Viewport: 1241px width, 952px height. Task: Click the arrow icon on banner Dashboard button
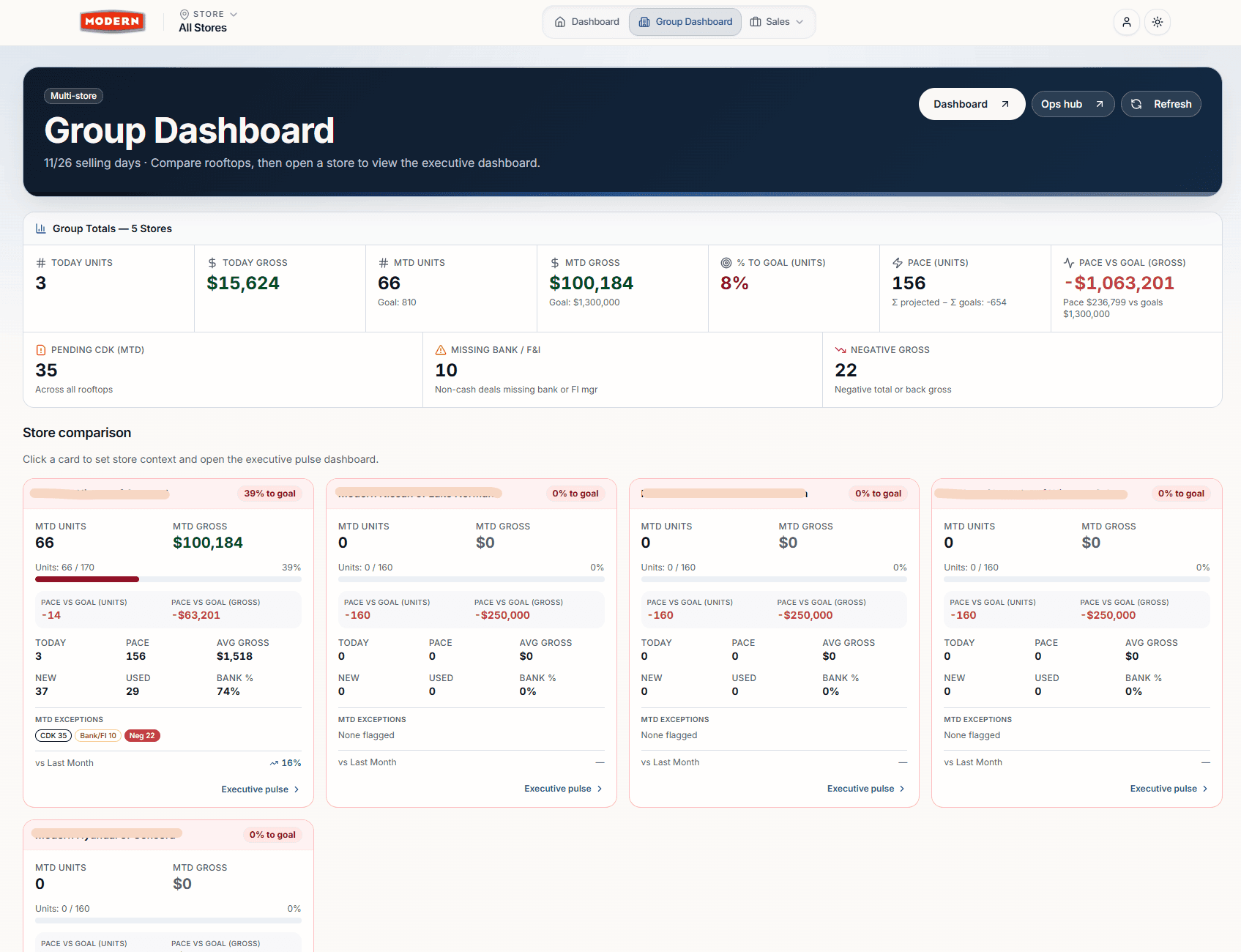coord(1005,104)
